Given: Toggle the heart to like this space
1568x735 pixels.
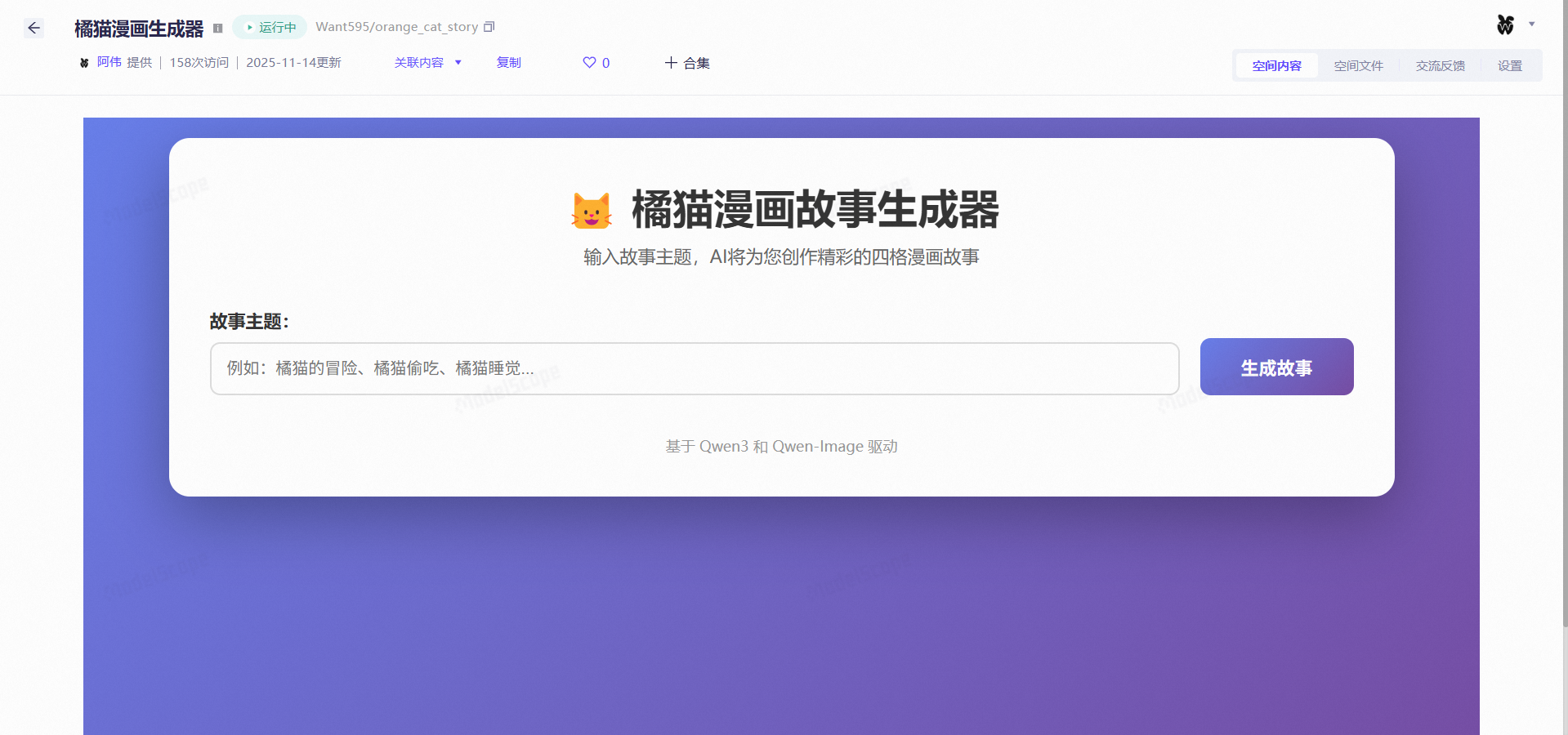Looking at the screenshot, I should coord(588,62).
